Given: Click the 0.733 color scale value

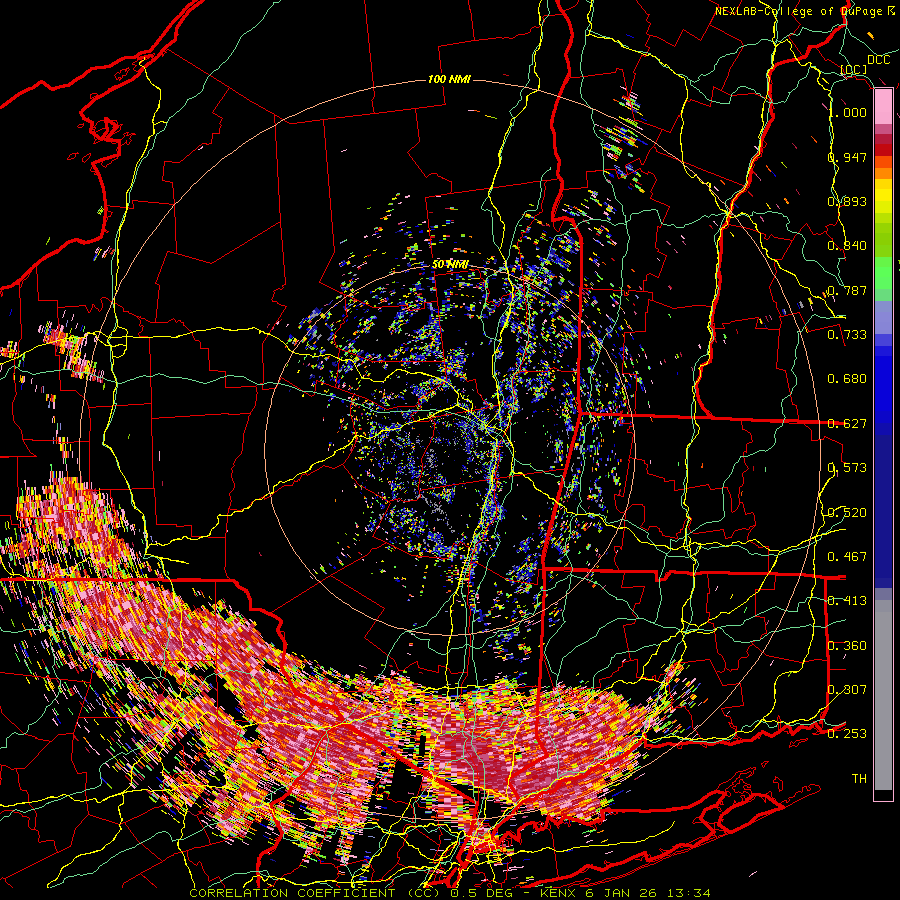Looking at the screenshot, I should click(x=847, y=335).
